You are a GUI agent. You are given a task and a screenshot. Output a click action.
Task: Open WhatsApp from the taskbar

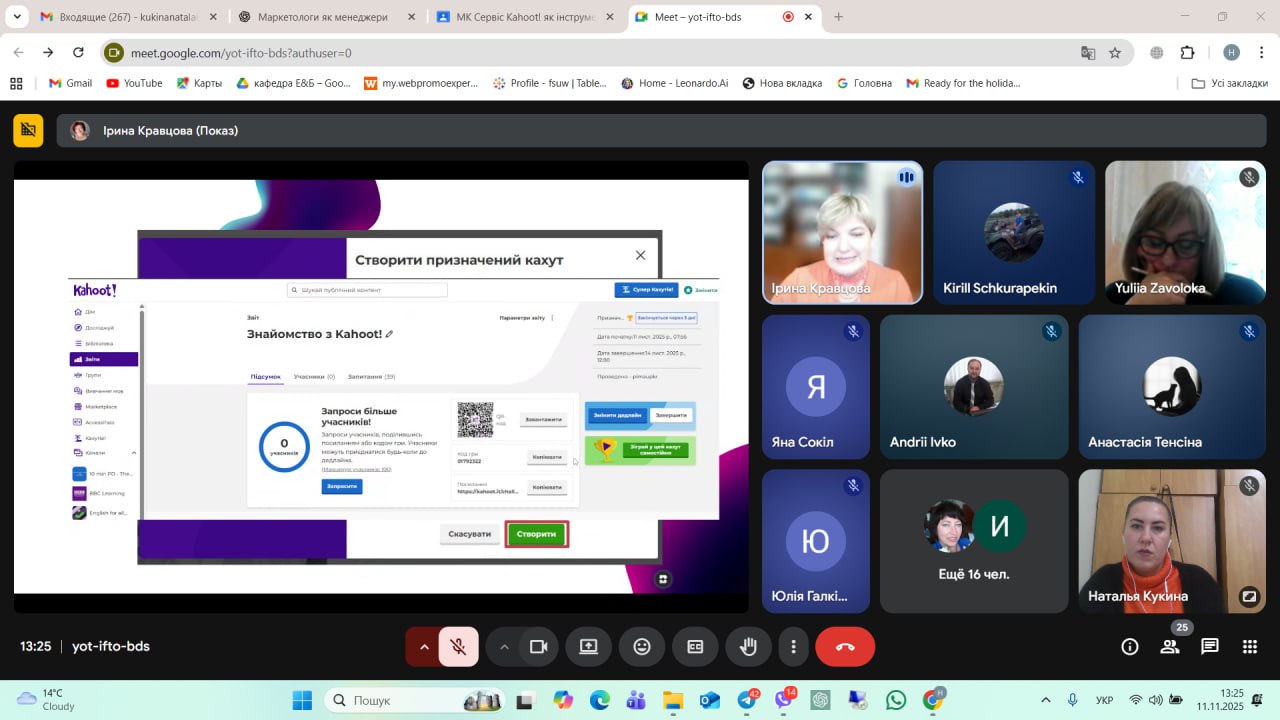coord(896,700)
